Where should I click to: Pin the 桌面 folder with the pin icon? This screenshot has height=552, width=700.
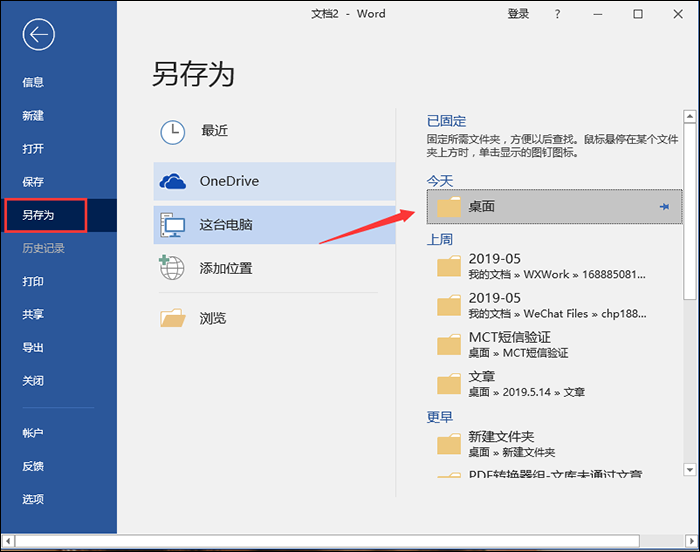(x=664, y=206)
